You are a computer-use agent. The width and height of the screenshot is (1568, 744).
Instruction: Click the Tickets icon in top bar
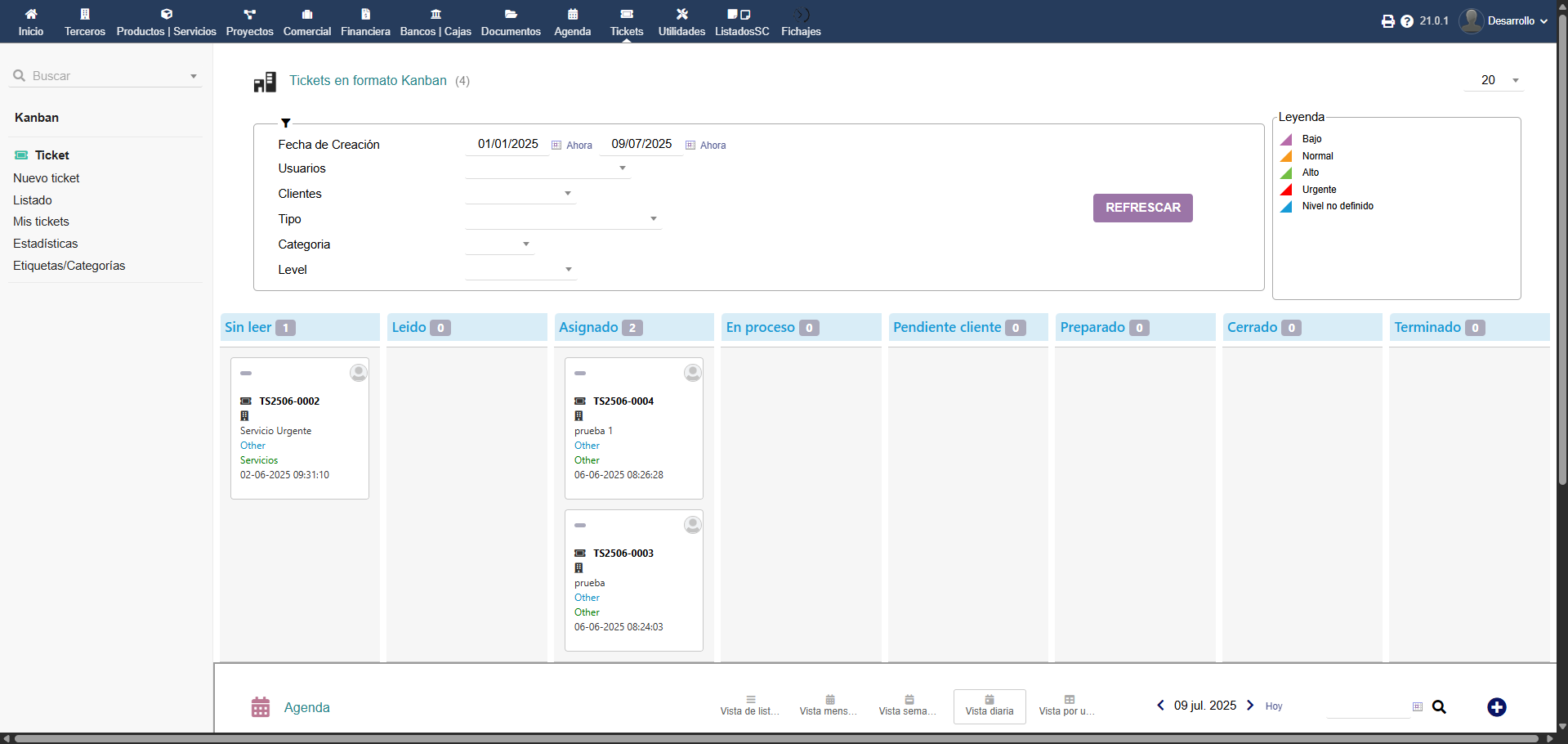tap(627, 14)
